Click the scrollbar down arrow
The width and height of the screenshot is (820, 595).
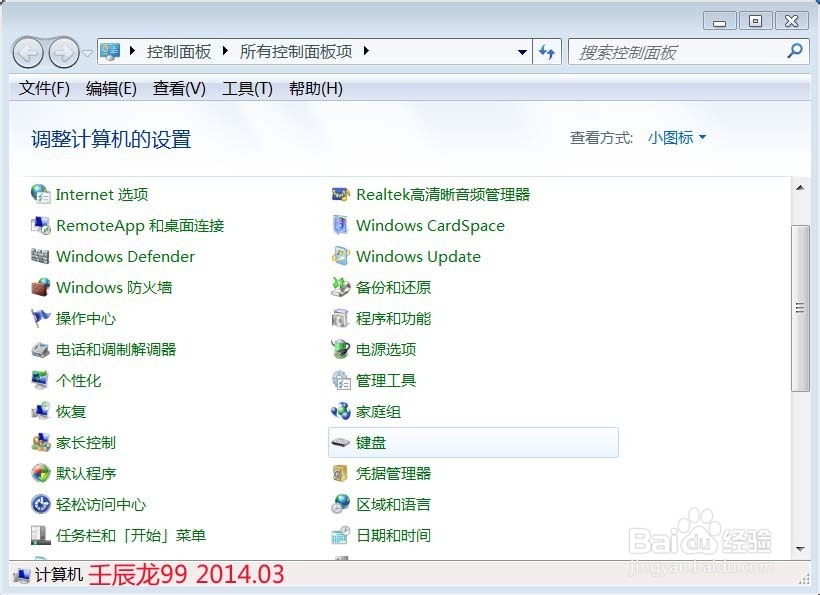[x=800, y=549]
